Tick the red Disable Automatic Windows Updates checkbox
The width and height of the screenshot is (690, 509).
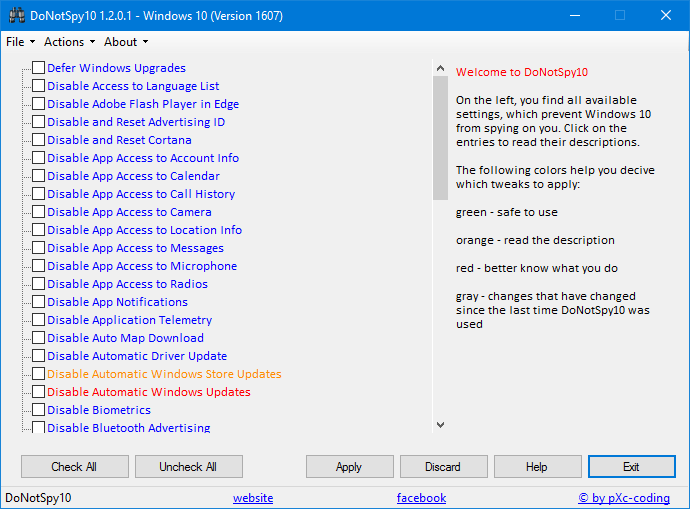tap(38, 392)
